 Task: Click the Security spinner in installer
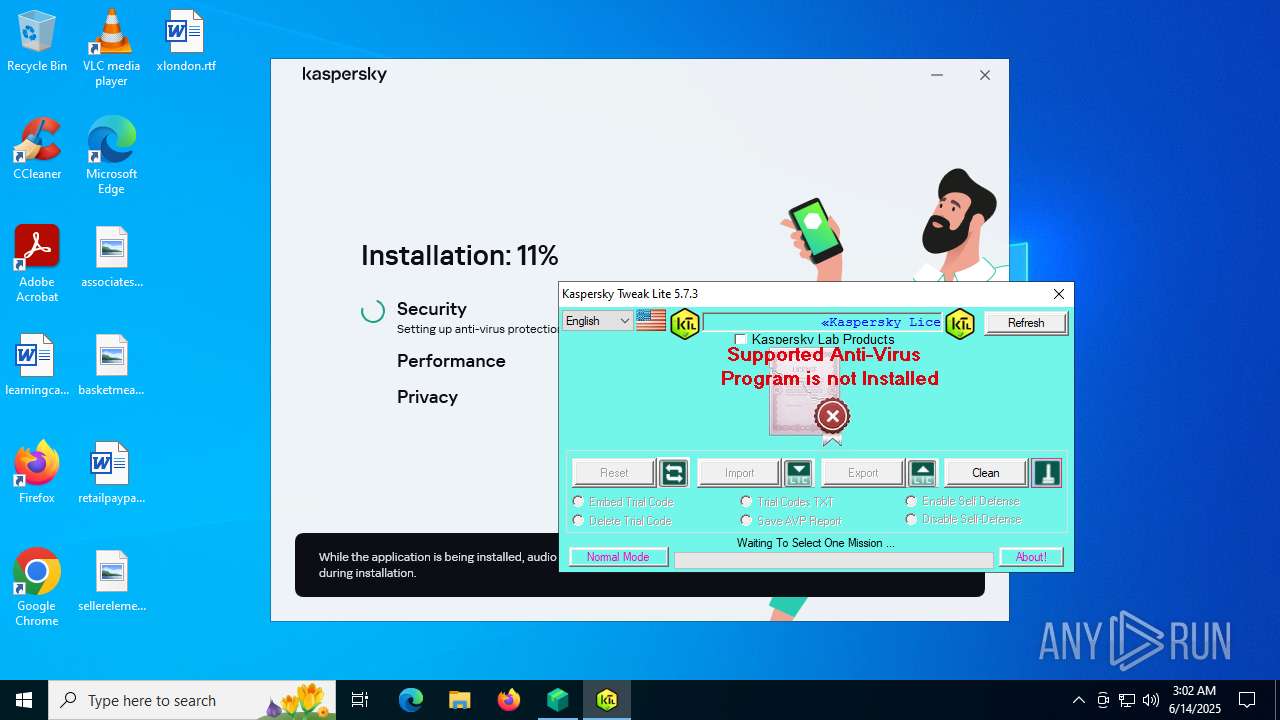373,311
